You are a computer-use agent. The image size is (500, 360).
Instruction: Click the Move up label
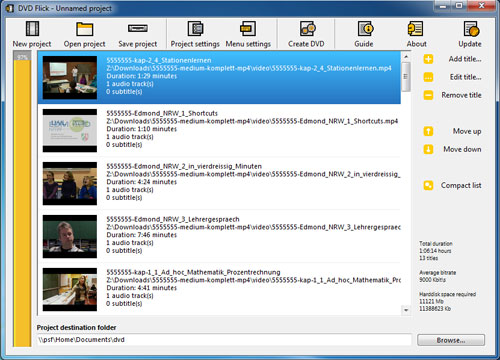[x=467, y=131]
